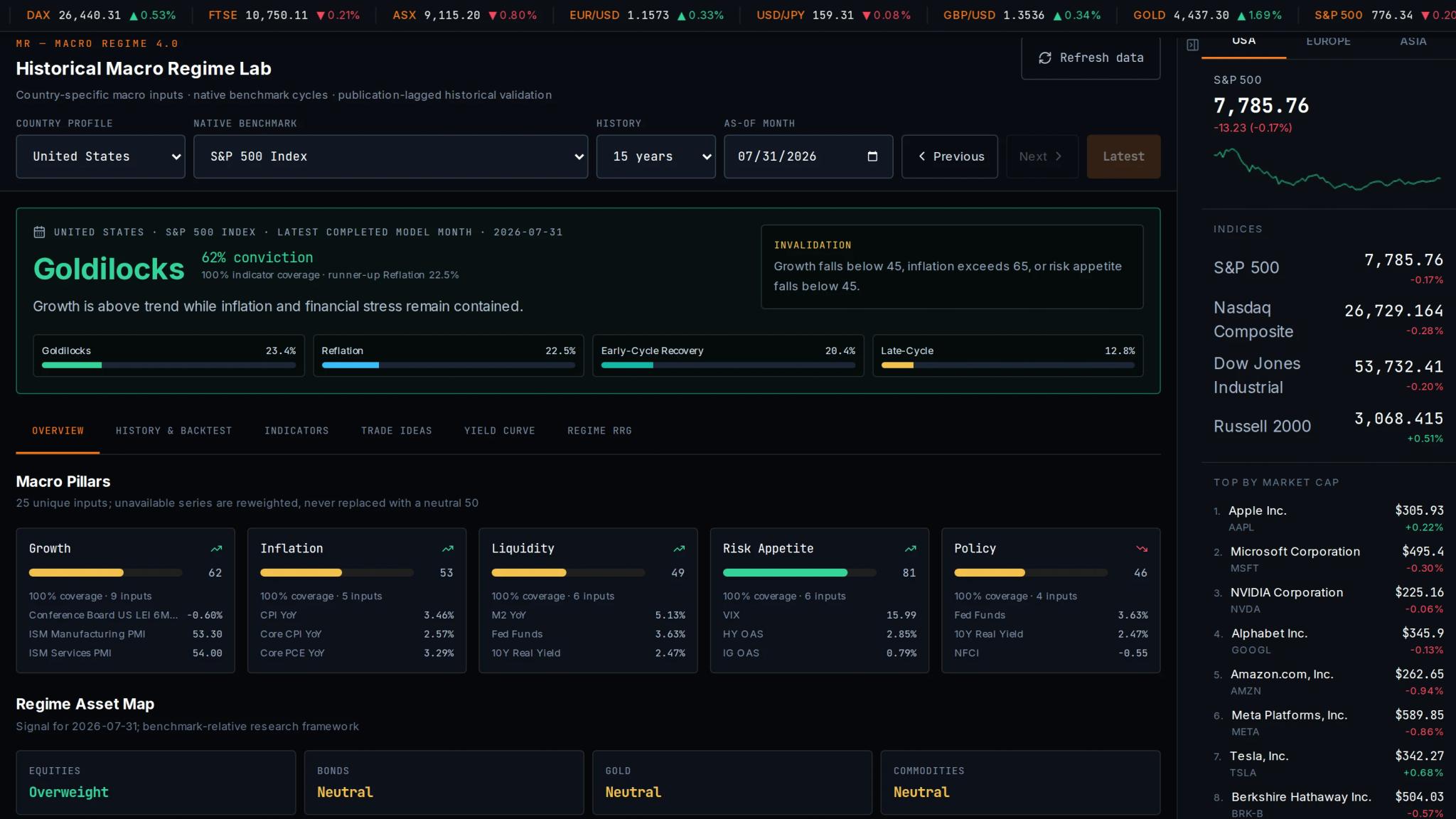
Task: Click the Inflation pillar trend arrow
Action: coord(448,549)
